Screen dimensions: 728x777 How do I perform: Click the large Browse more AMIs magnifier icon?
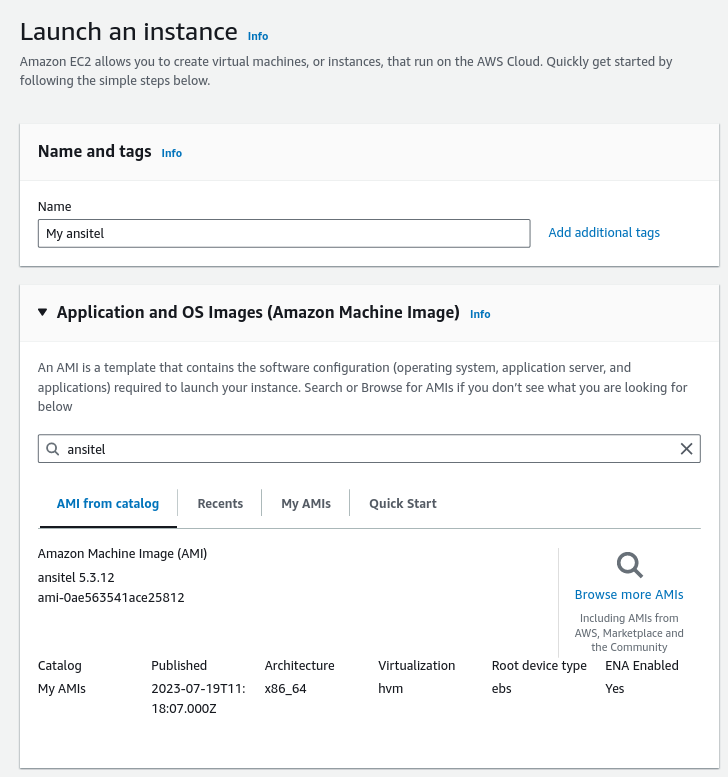click(x=630, y=566)
